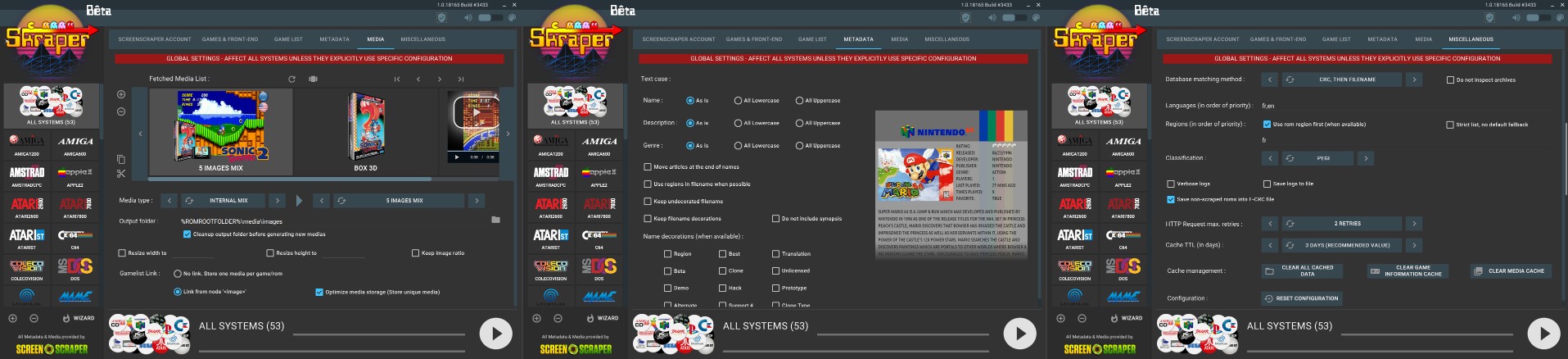Go to previous HTTP Request max retries value
The width and height of the screenshot is (1568, 359).
1269,223
